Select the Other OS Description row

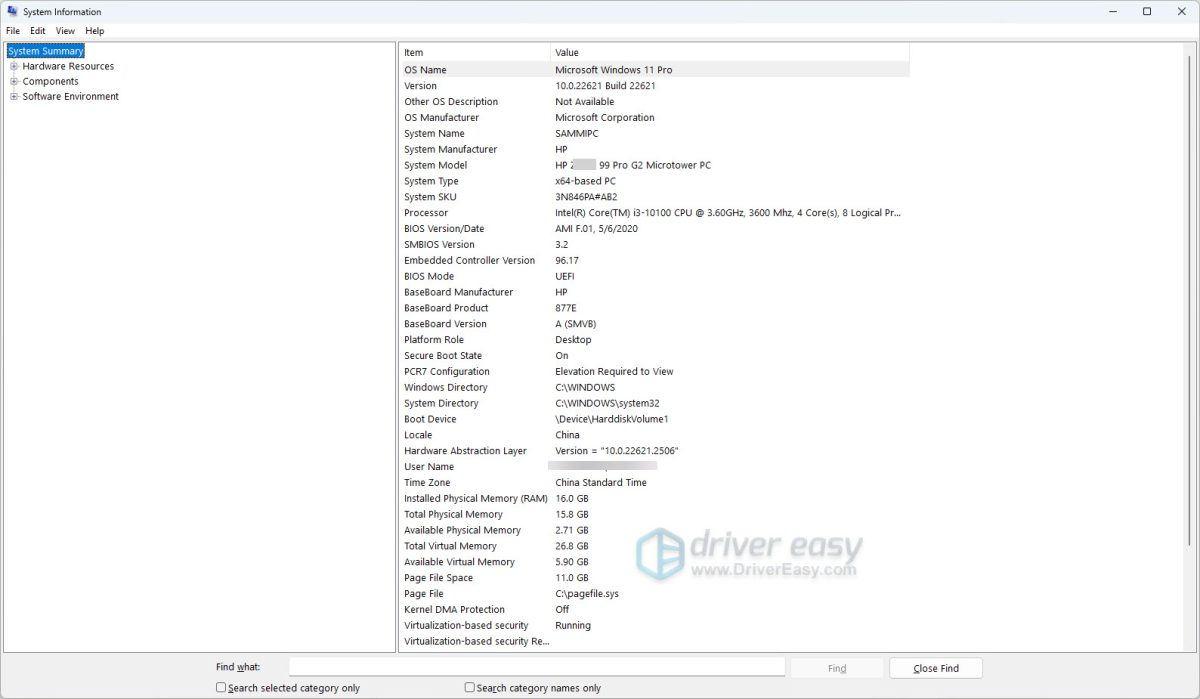point(655,102)
